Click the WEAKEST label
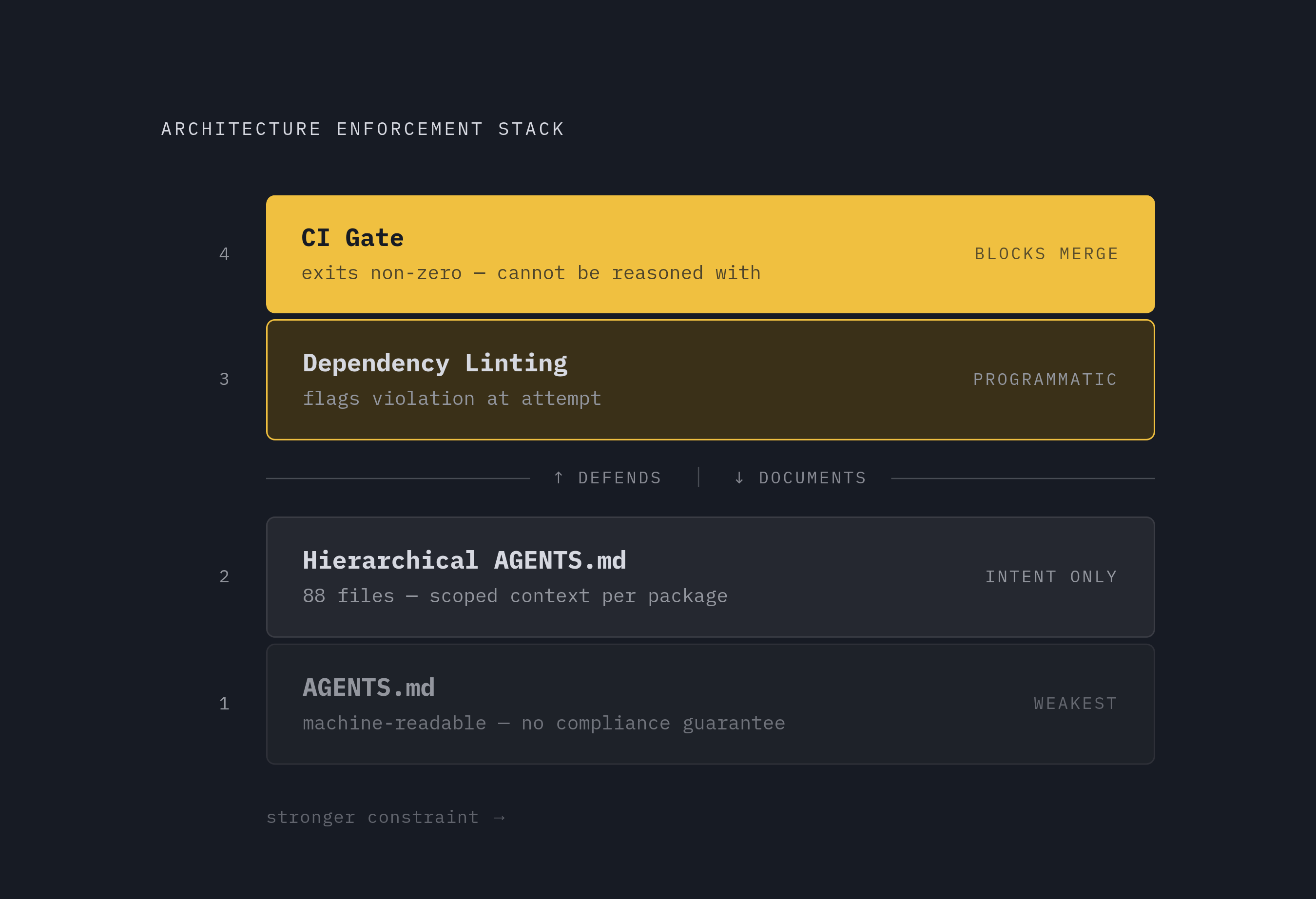Image resolution: width=1316 pixels, height=899 pixels. [1076, 704]
